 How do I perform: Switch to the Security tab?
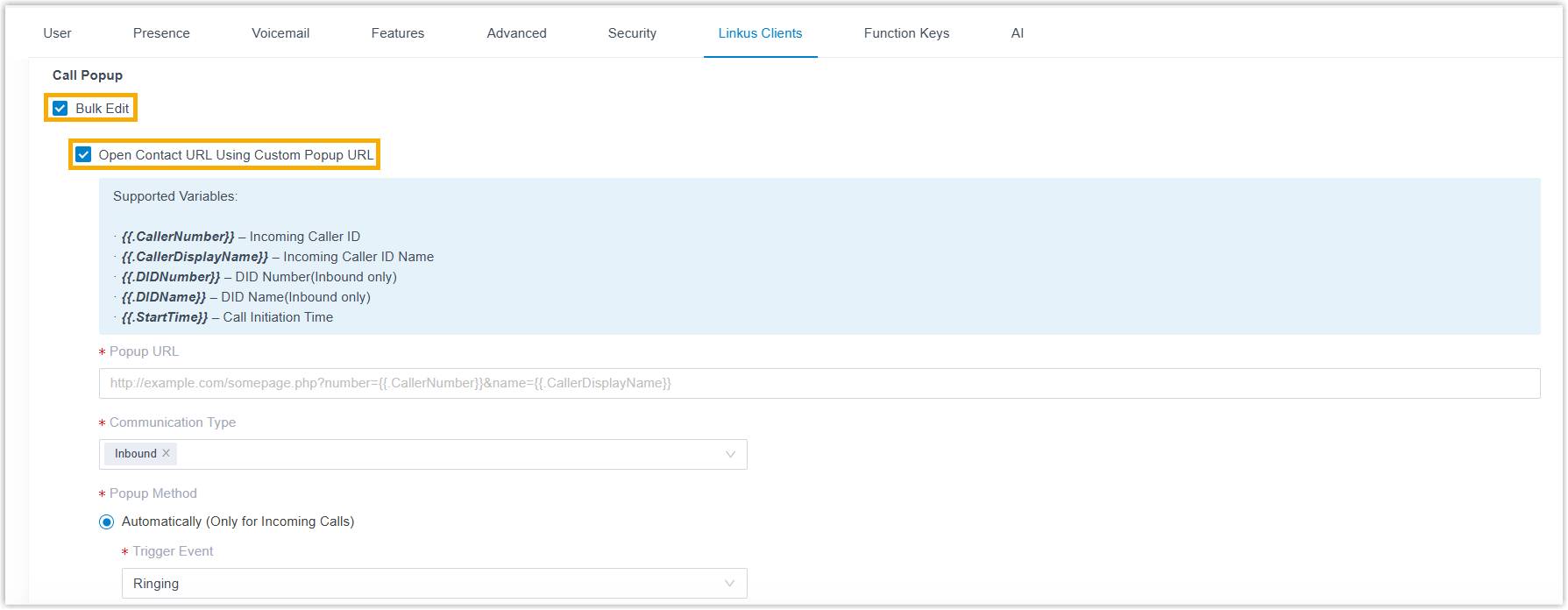coord(632,33)
